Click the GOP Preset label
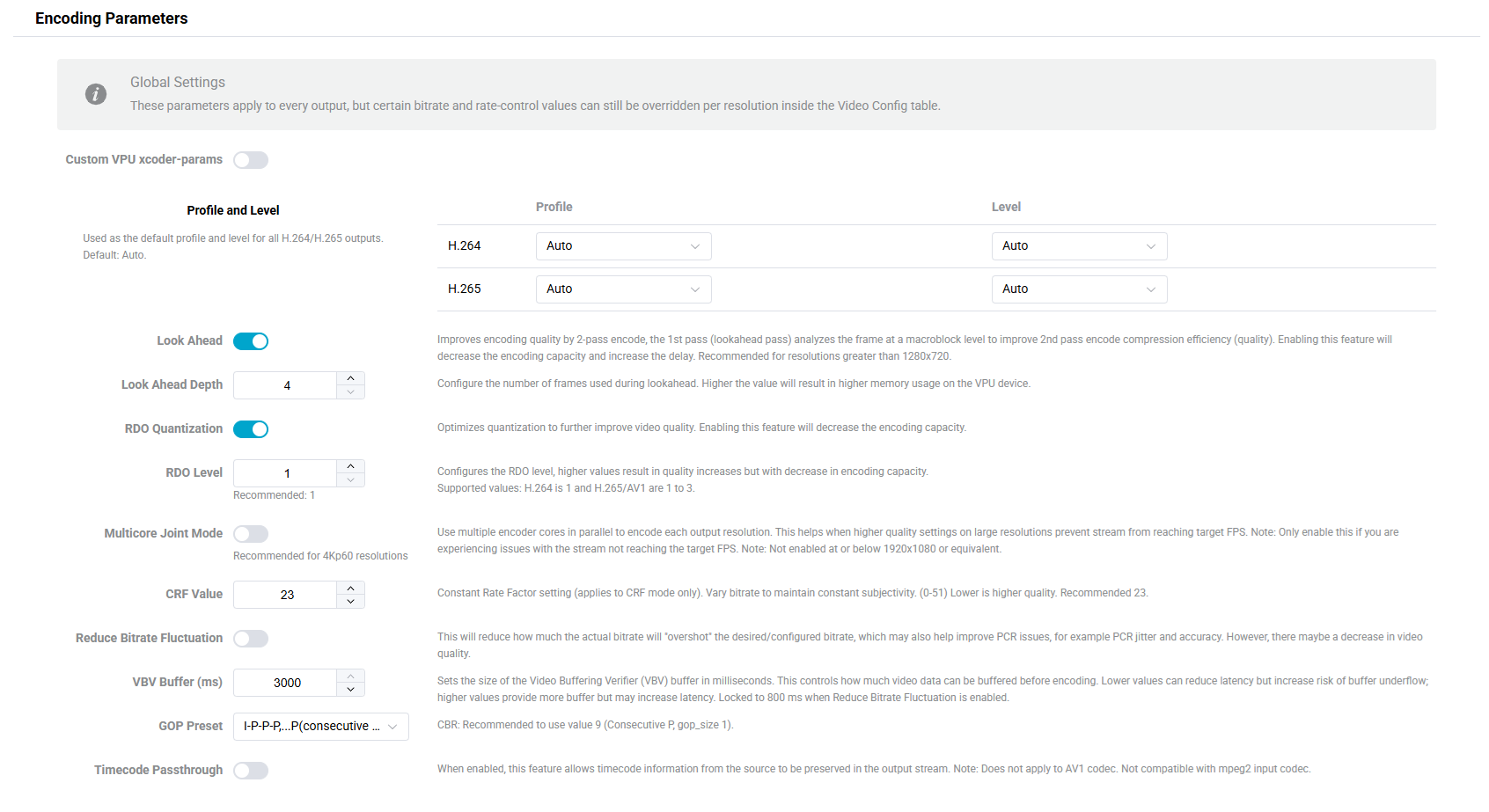Image resolution: width=1489 pixels, height=812 pixels. 190,726
